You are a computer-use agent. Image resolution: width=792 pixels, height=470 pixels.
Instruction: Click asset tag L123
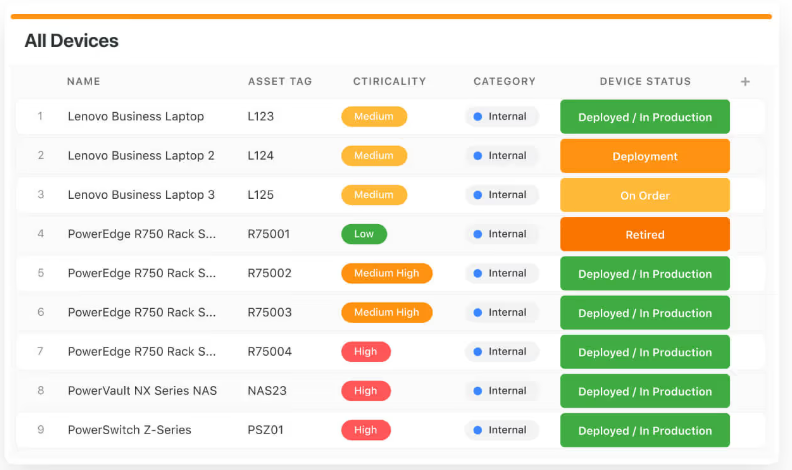[261, 117]
